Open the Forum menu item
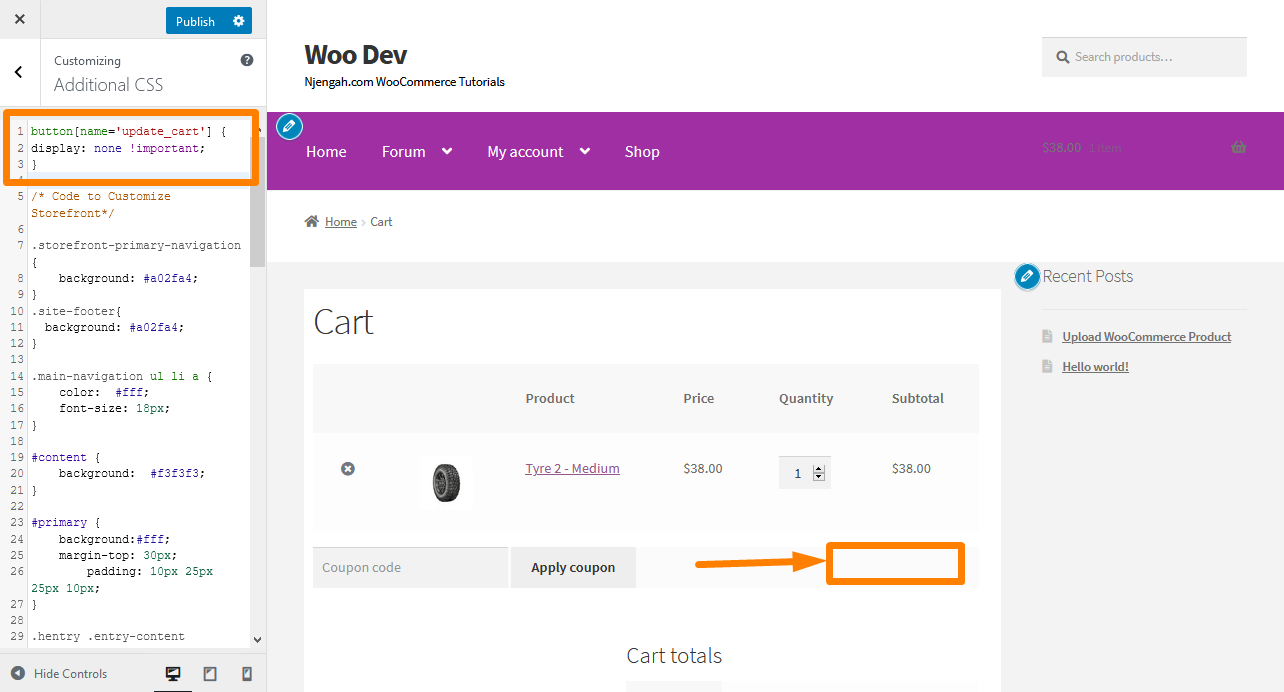Viewport: 1284px width, 692px height. tap(404, 152)
